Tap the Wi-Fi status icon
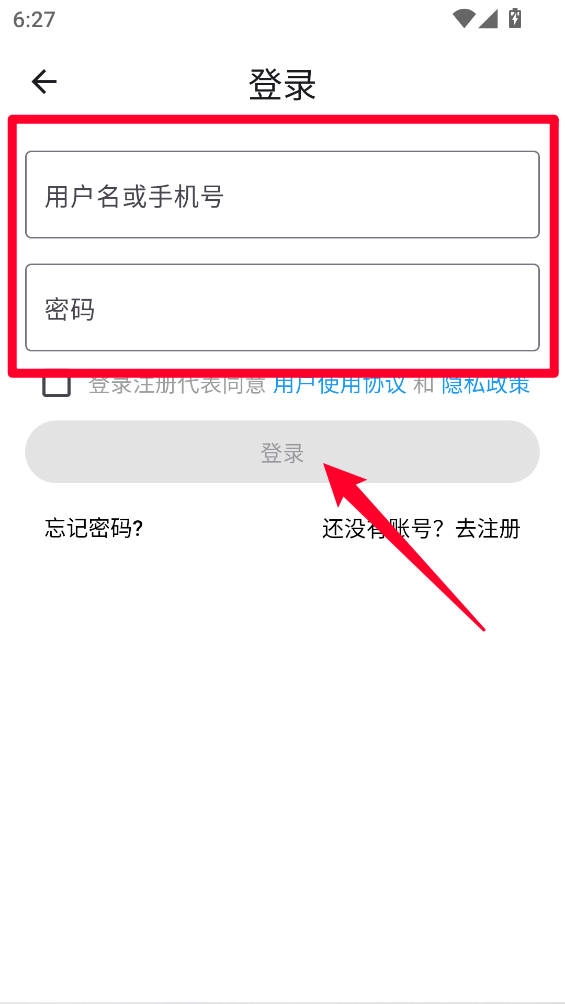The width and height of the screenshot is (565, 1004). point(463,19)
